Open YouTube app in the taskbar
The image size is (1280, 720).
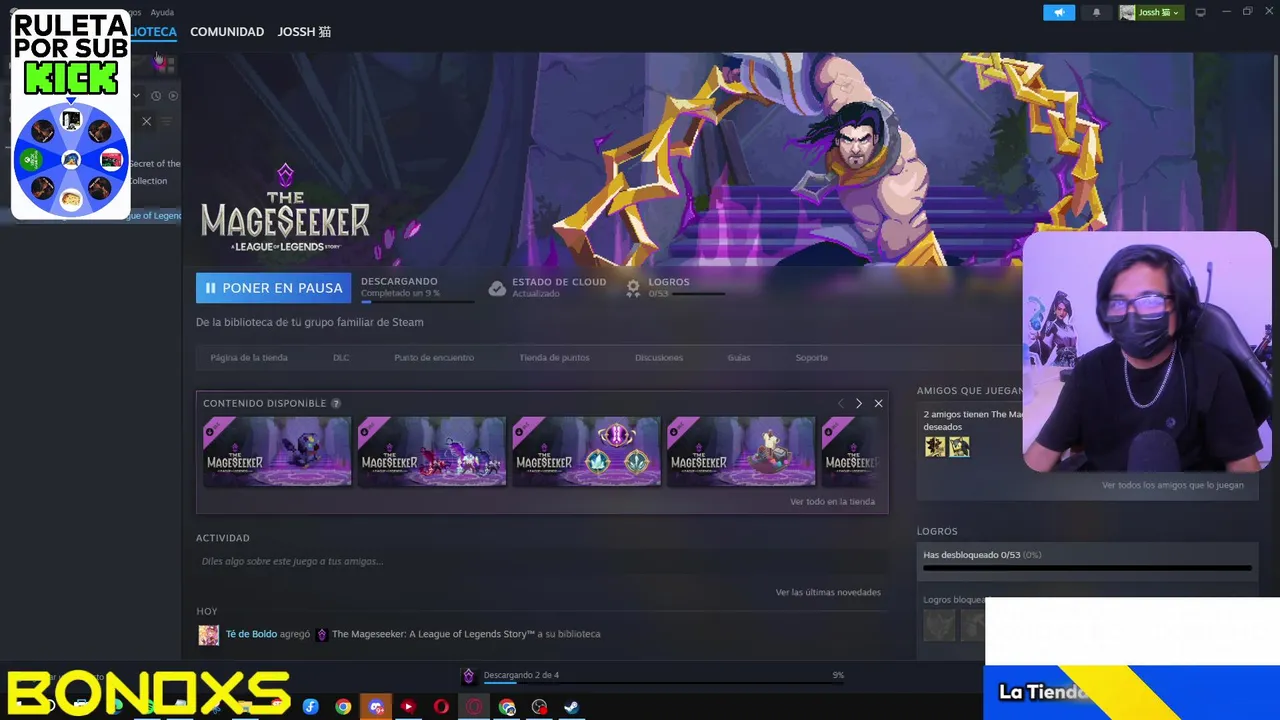[x=408, y=707]
